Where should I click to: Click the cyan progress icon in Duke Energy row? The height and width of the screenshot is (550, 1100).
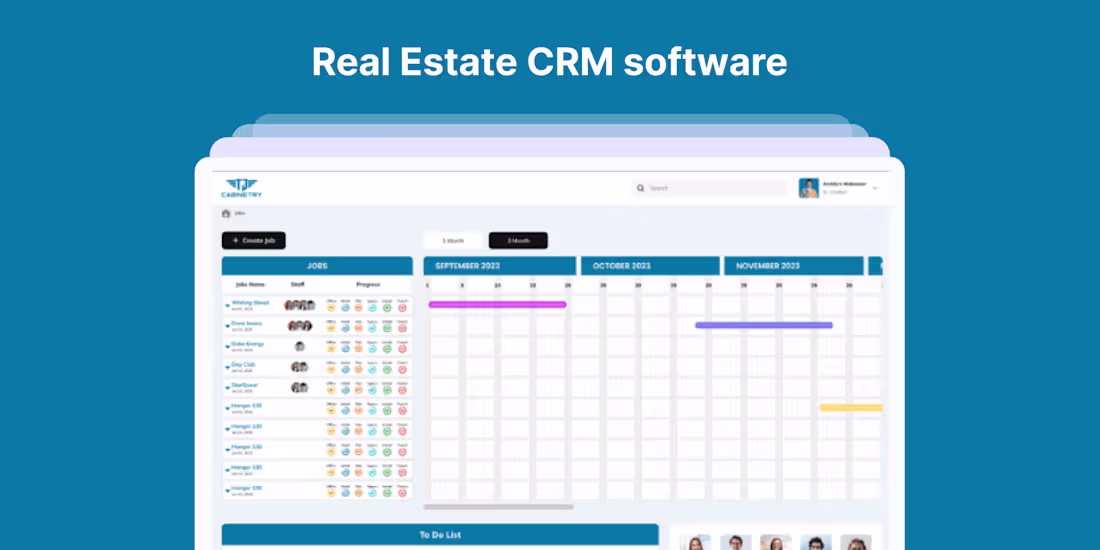pos(373,349)
